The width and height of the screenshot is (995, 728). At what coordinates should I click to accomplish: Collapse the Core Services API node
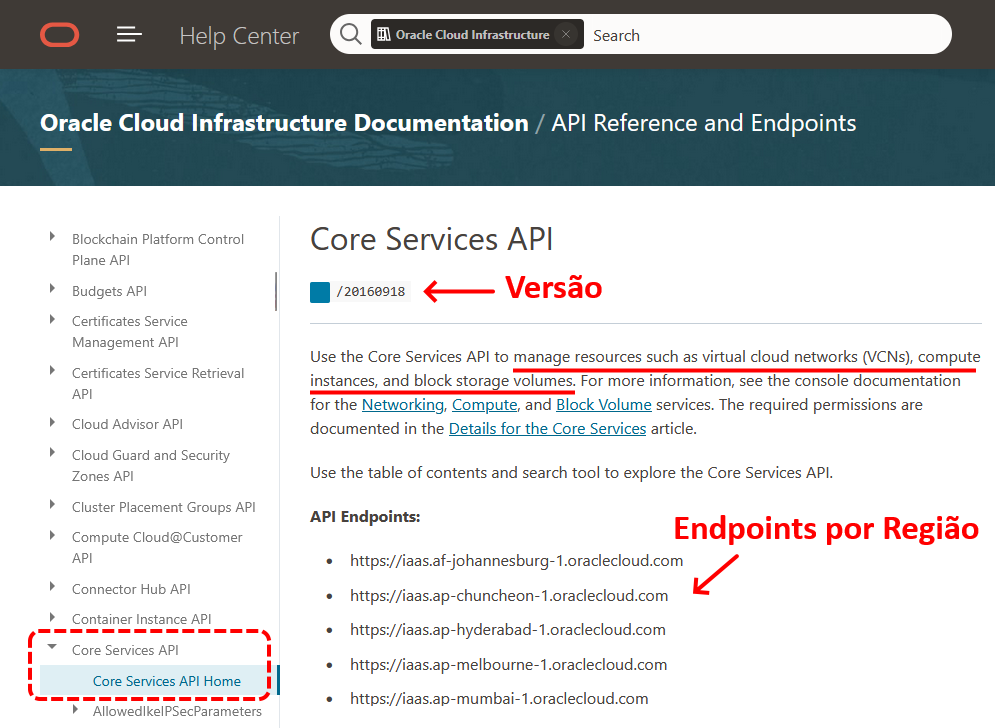tap(52, 648)
